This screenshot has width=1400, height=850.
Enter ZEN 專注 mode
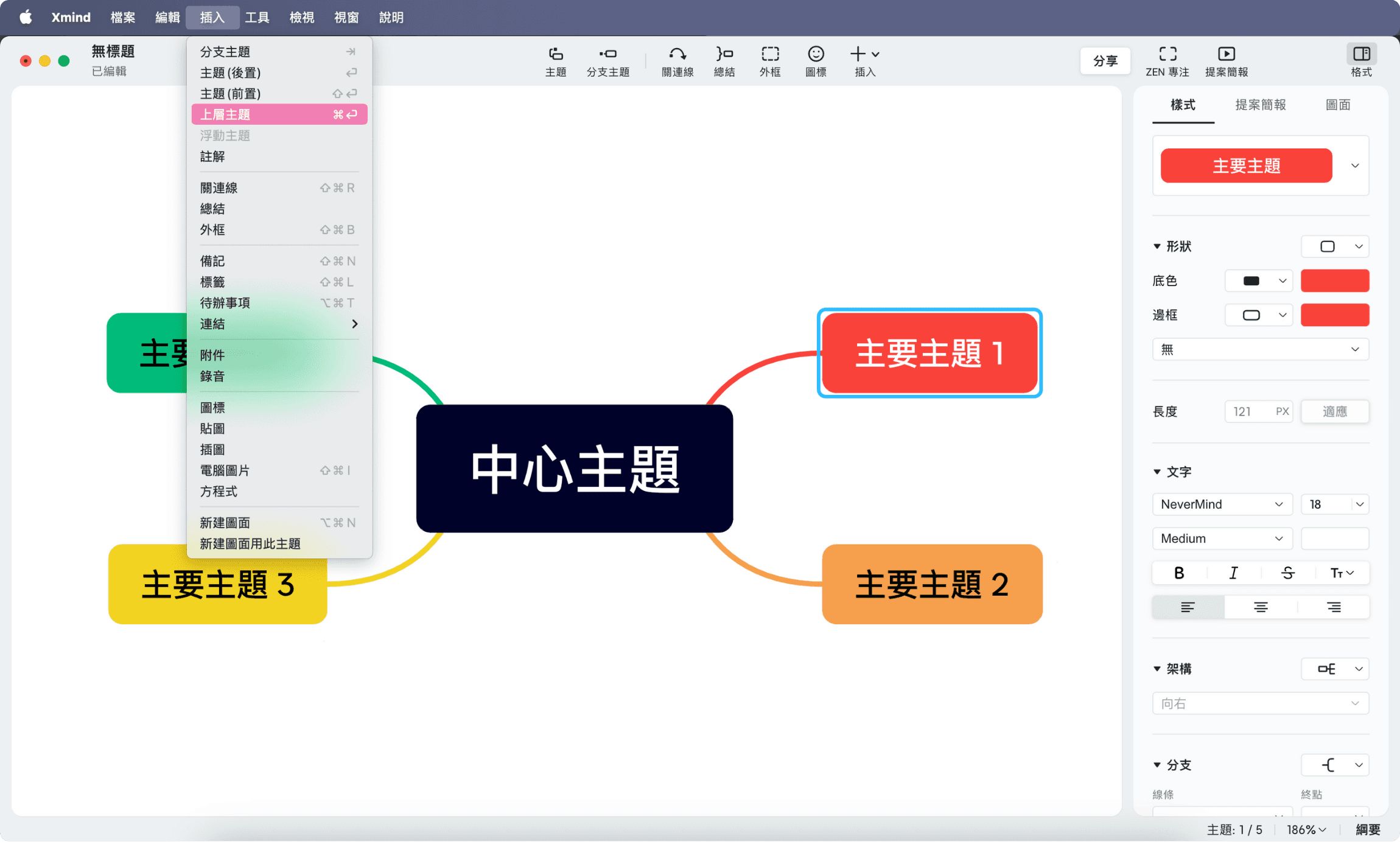click(1168, 60)
